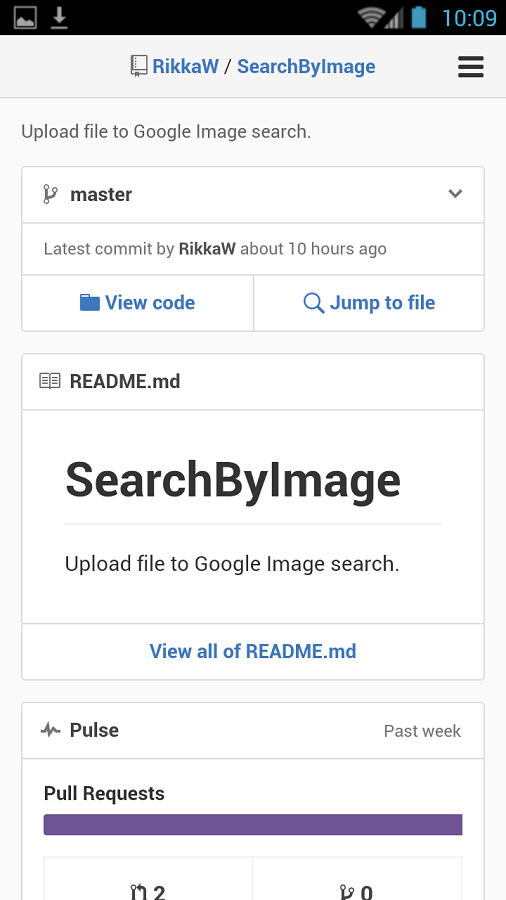Open the hamburger menu icon
This screenshot has width=506, height=900.
pos(470,67)
